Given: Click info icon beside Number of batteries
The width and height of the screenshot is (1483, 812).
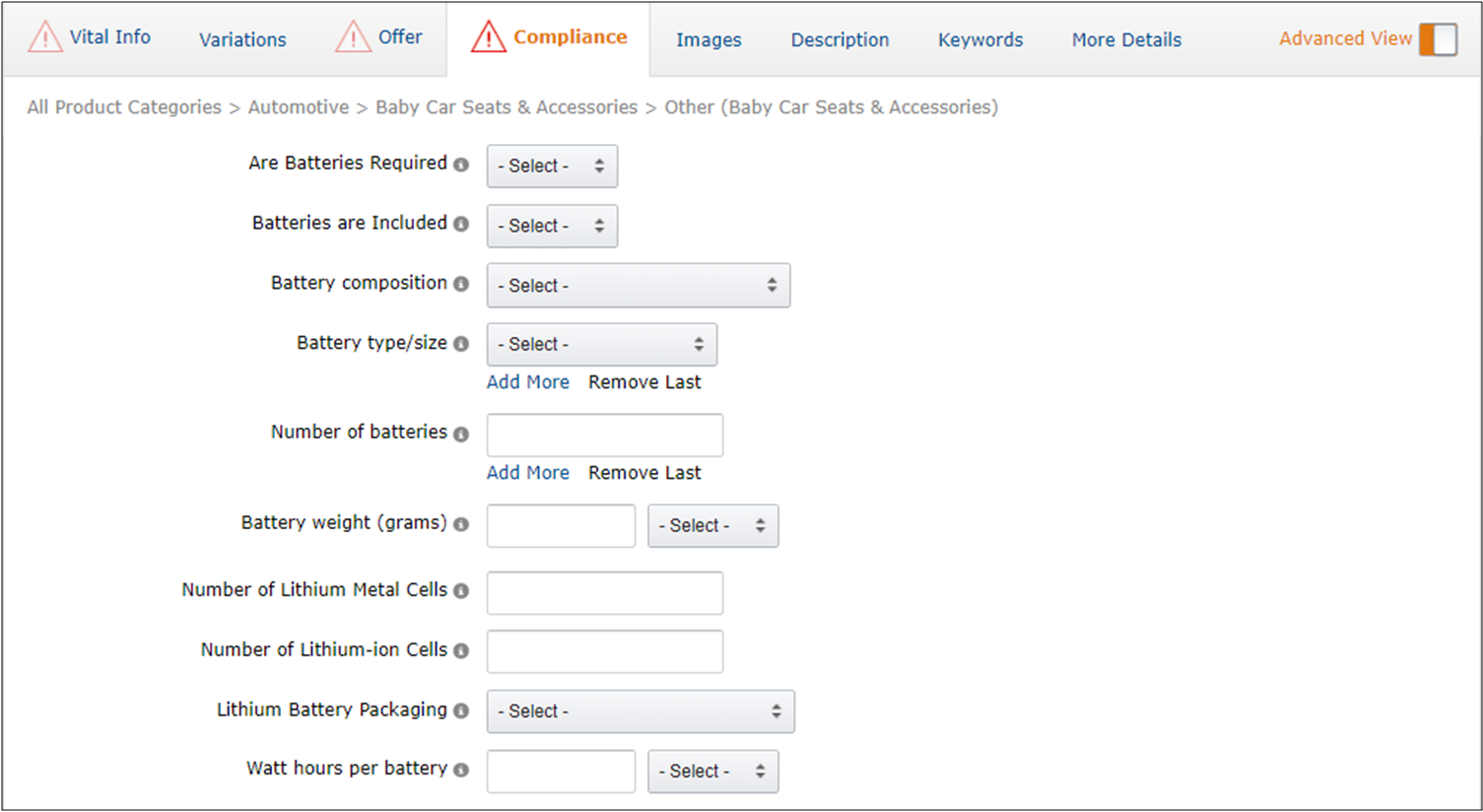Looking at the screenshot, I should [x=460, y=434].
